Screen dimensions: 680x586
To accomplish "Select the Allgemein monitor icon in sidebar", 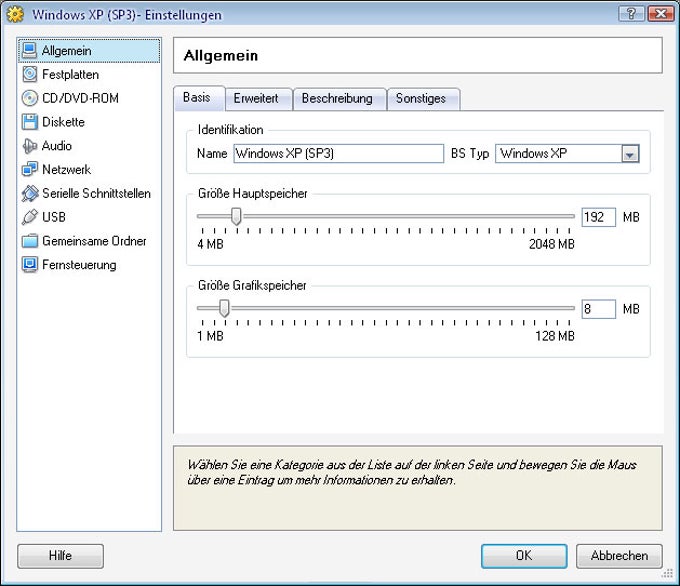I will (29, 50).
